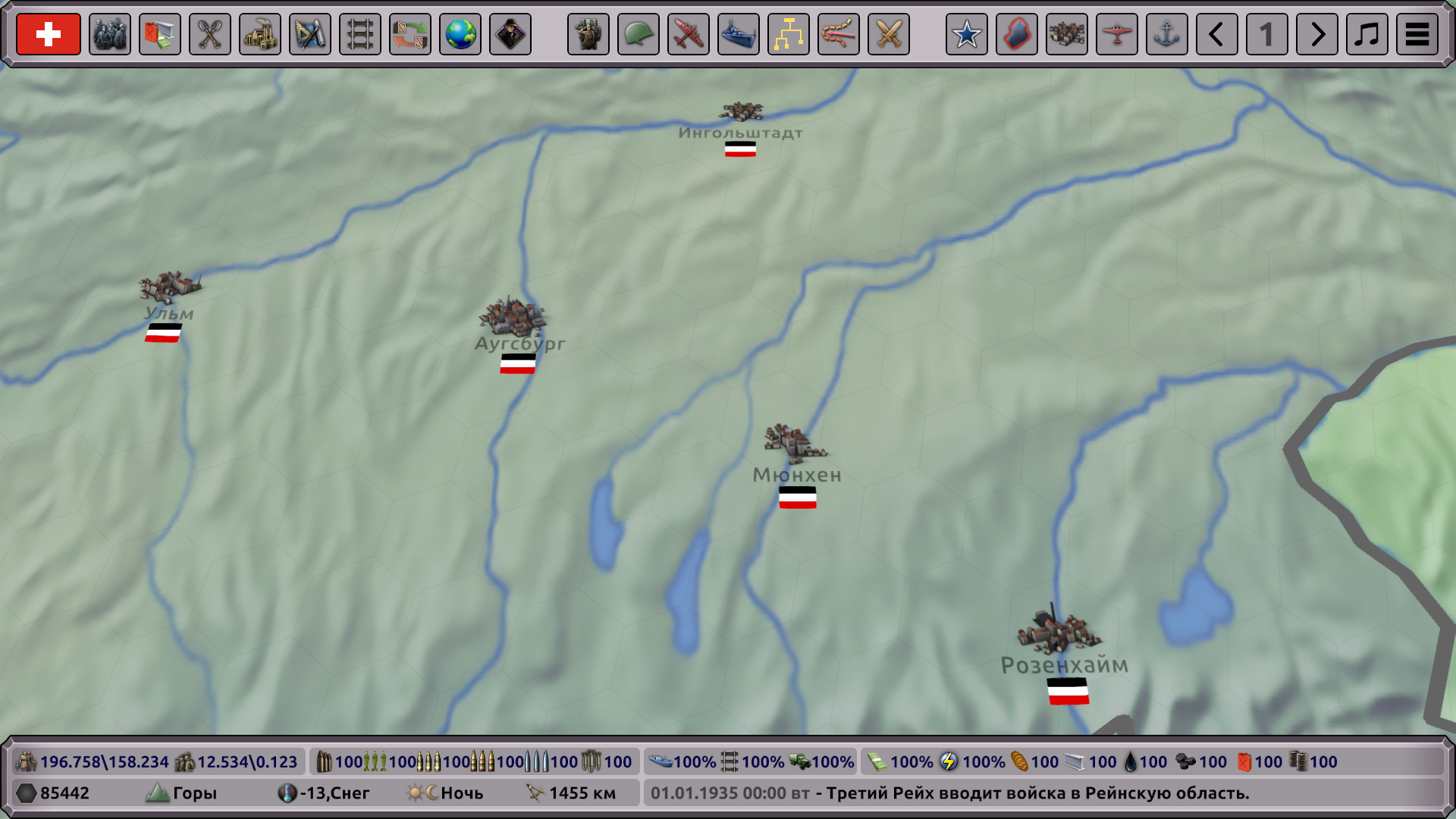Open the resources and fuel panel
1456x819 pixels.
point(160,34)
